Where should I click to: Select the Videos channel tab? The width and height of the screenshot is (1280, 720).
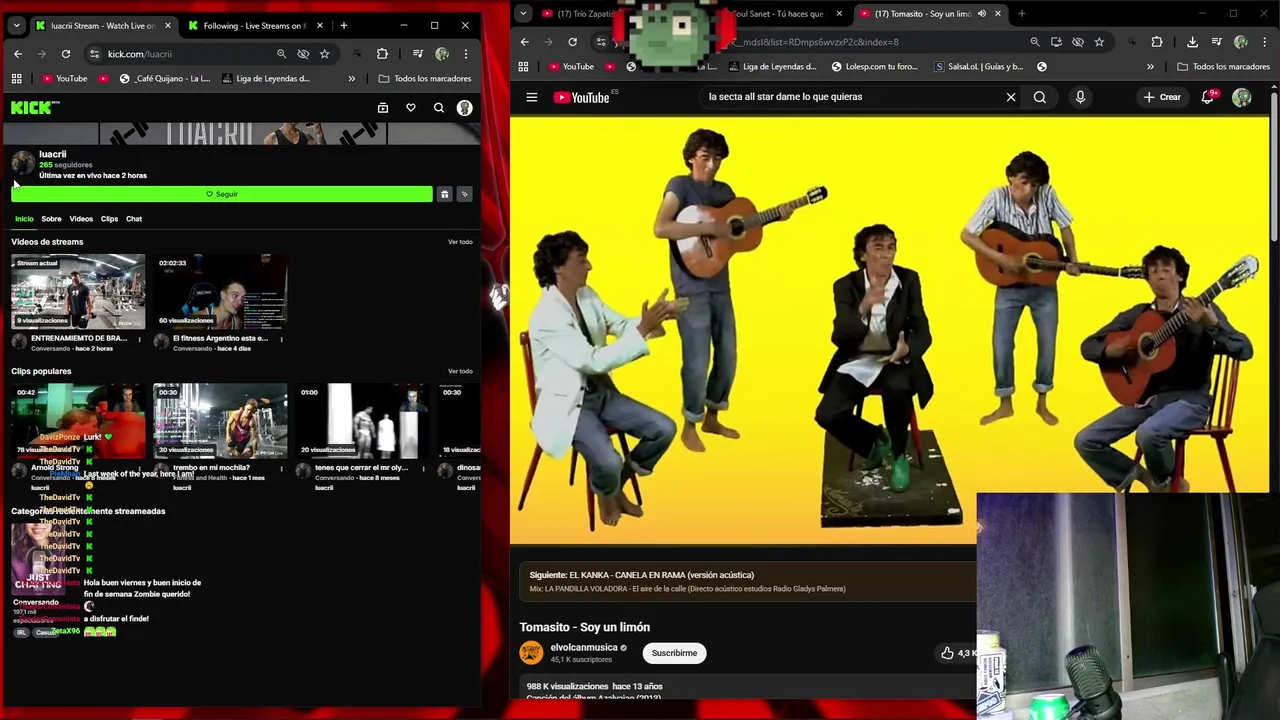(81, 219)
